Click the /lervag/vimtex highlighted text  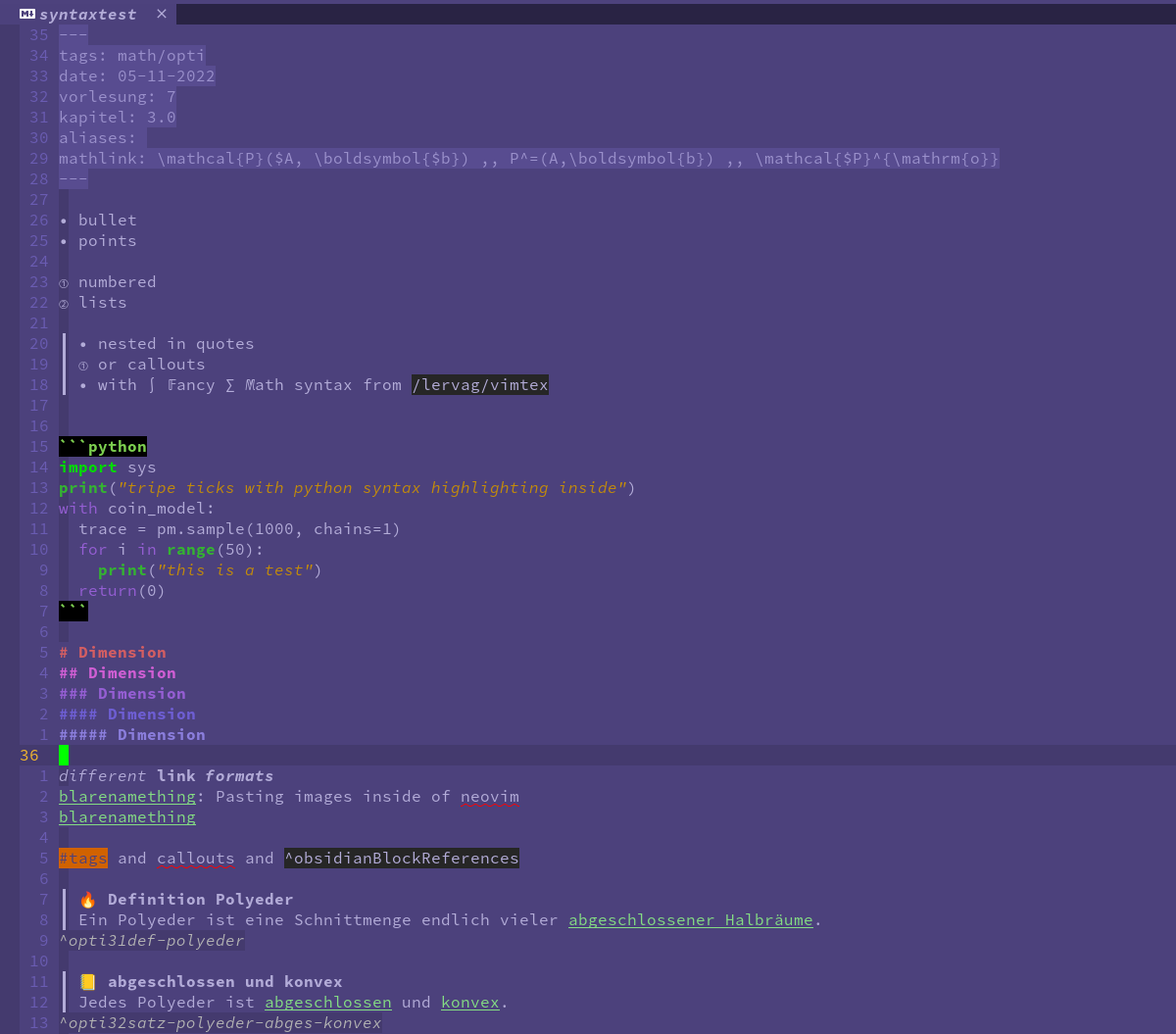coord(480,384)
